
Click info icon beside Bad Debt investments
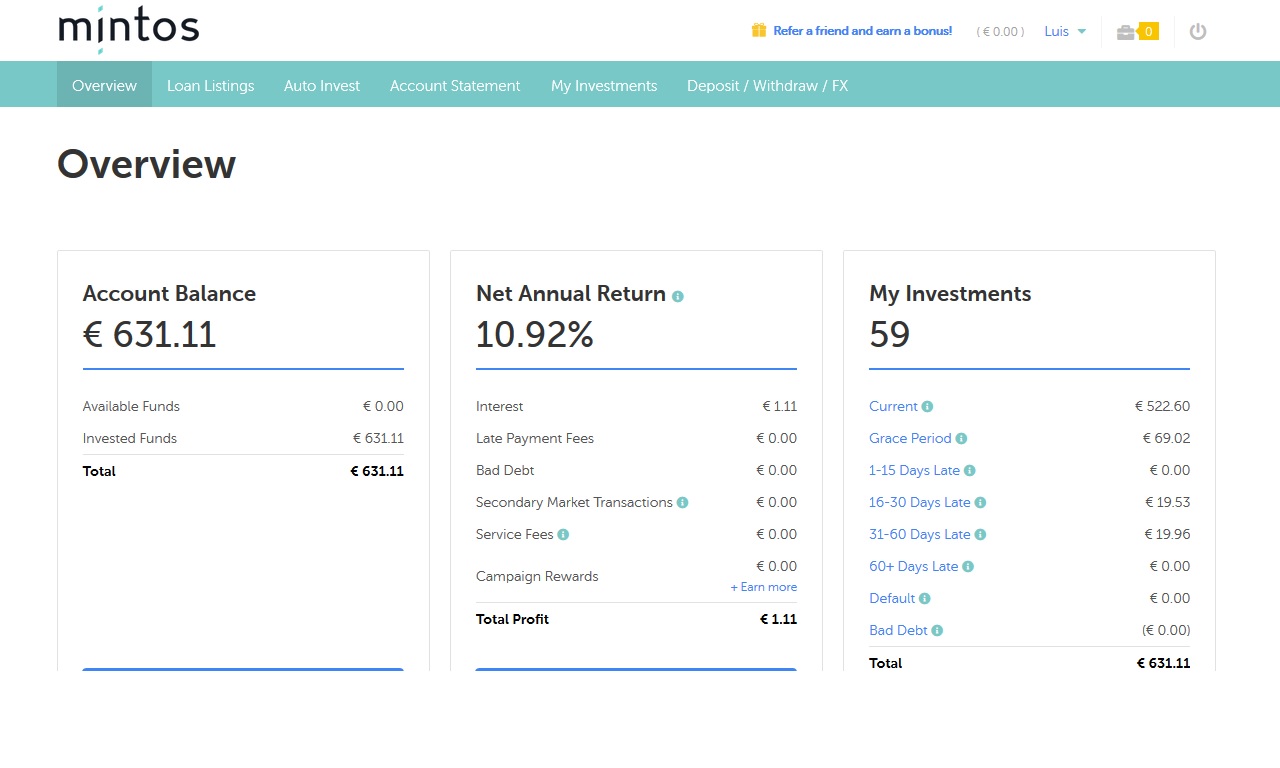[x=937, y=631]
